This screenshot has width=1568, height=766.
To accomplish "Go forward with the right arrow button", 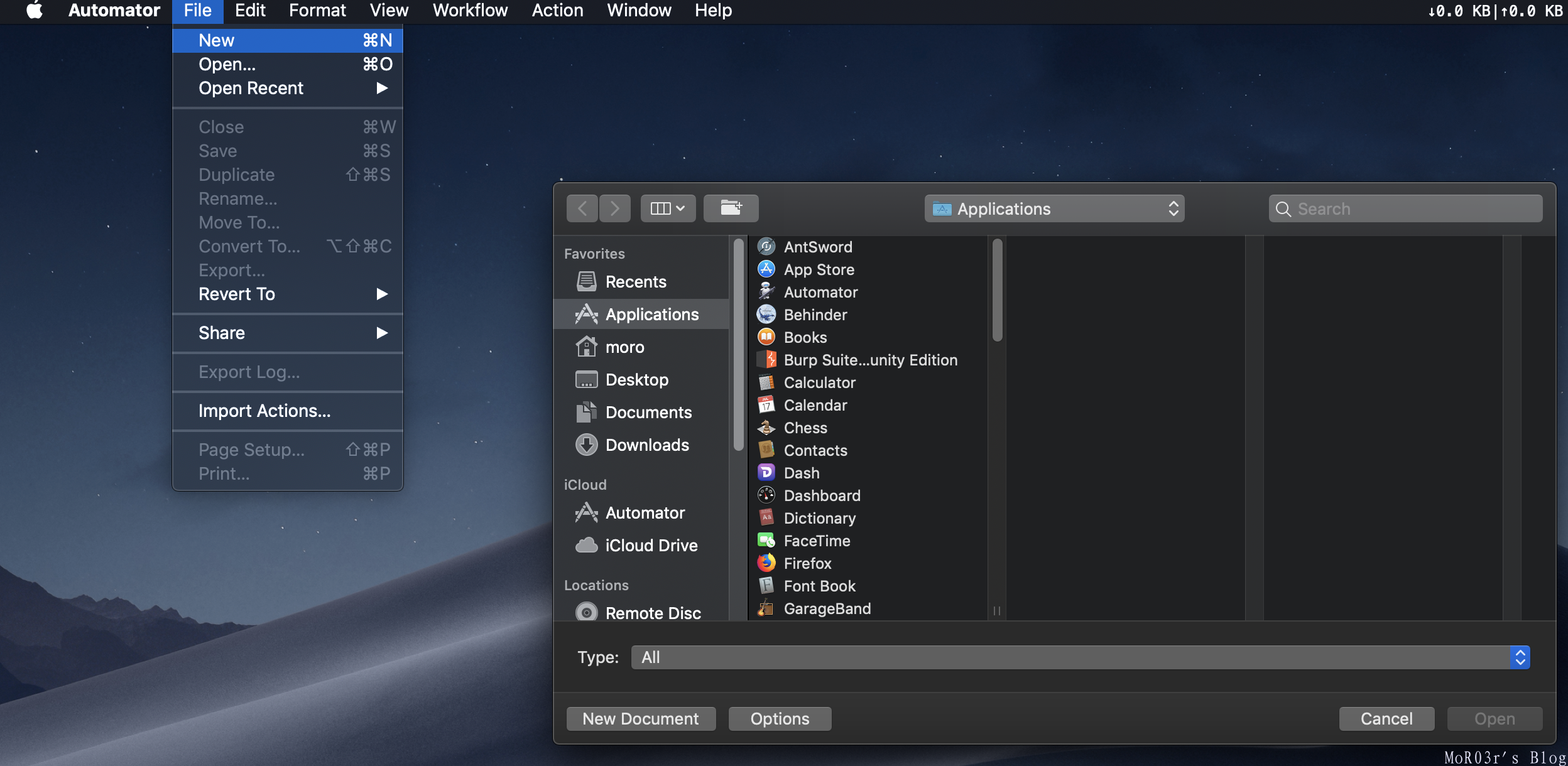I will 614,208.
